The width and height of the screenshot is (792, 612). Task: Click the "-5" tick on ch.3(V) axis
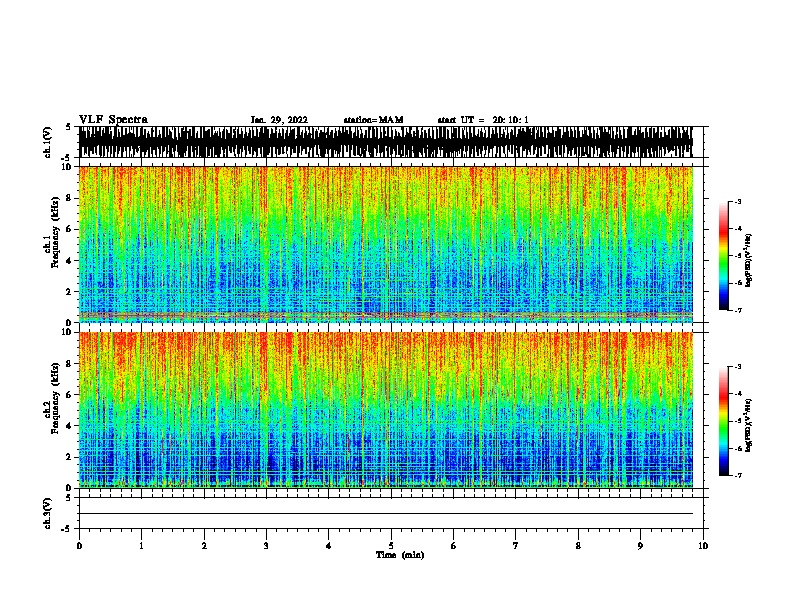click(67, 529)
